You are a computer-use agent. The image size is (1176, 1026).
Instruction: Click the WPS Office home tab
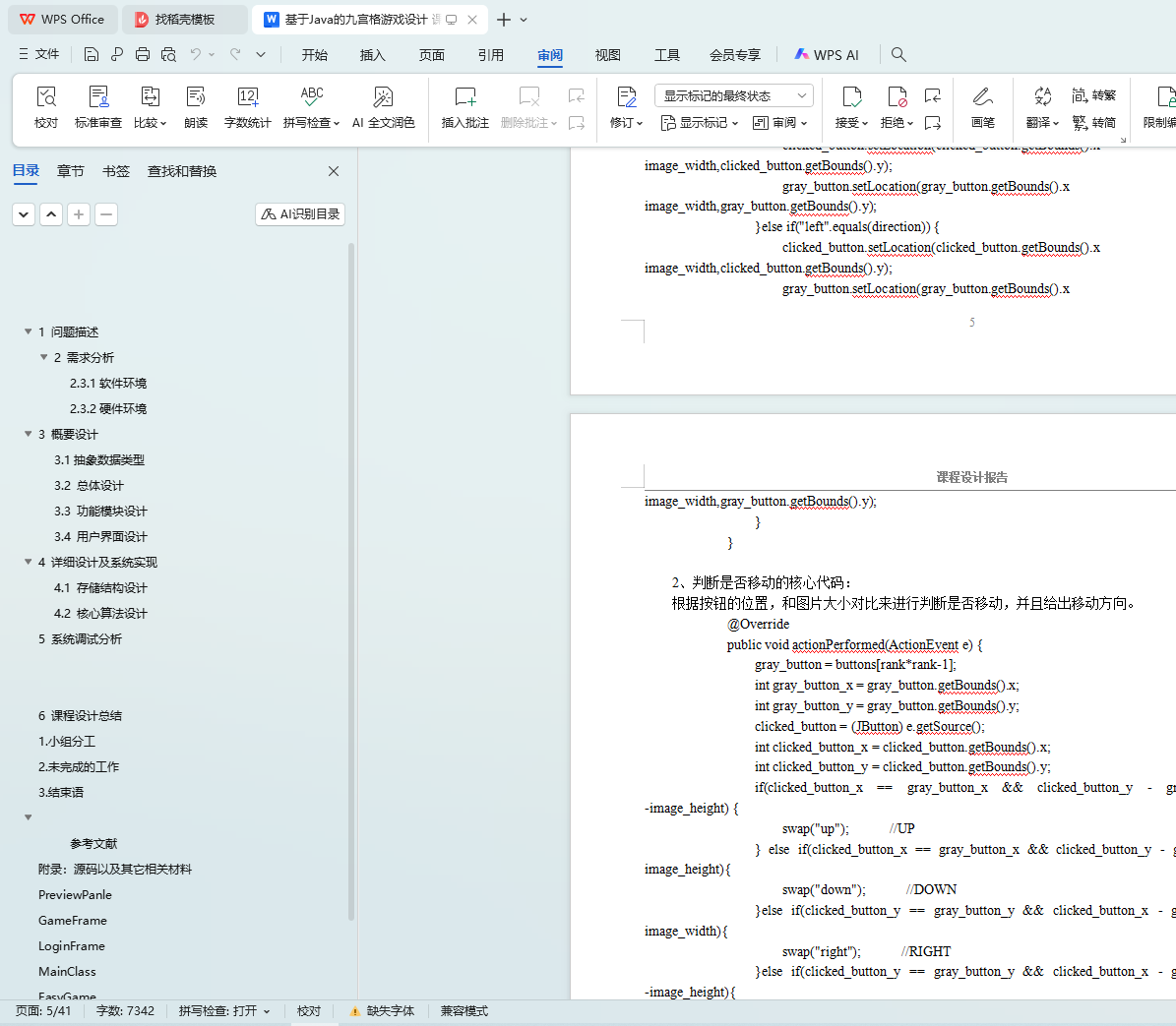coord(62,20)
